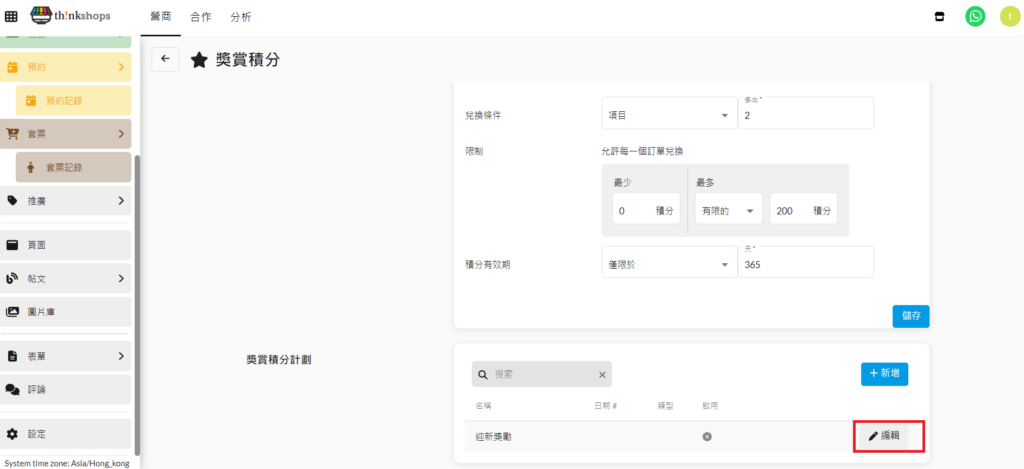Screen dimensions: 1024x469
Task: Toggle the 啟用 status of 迎新獎勵
Action: pyautogui.click(x=707, y=436)
